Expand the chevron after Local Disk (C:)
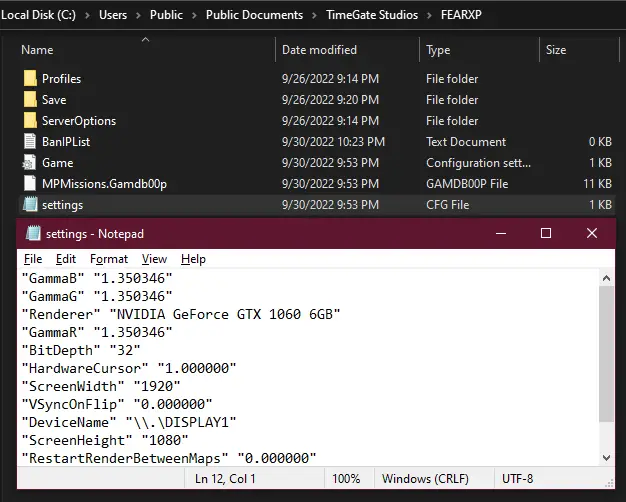626x502 pixels. (87, 15)
